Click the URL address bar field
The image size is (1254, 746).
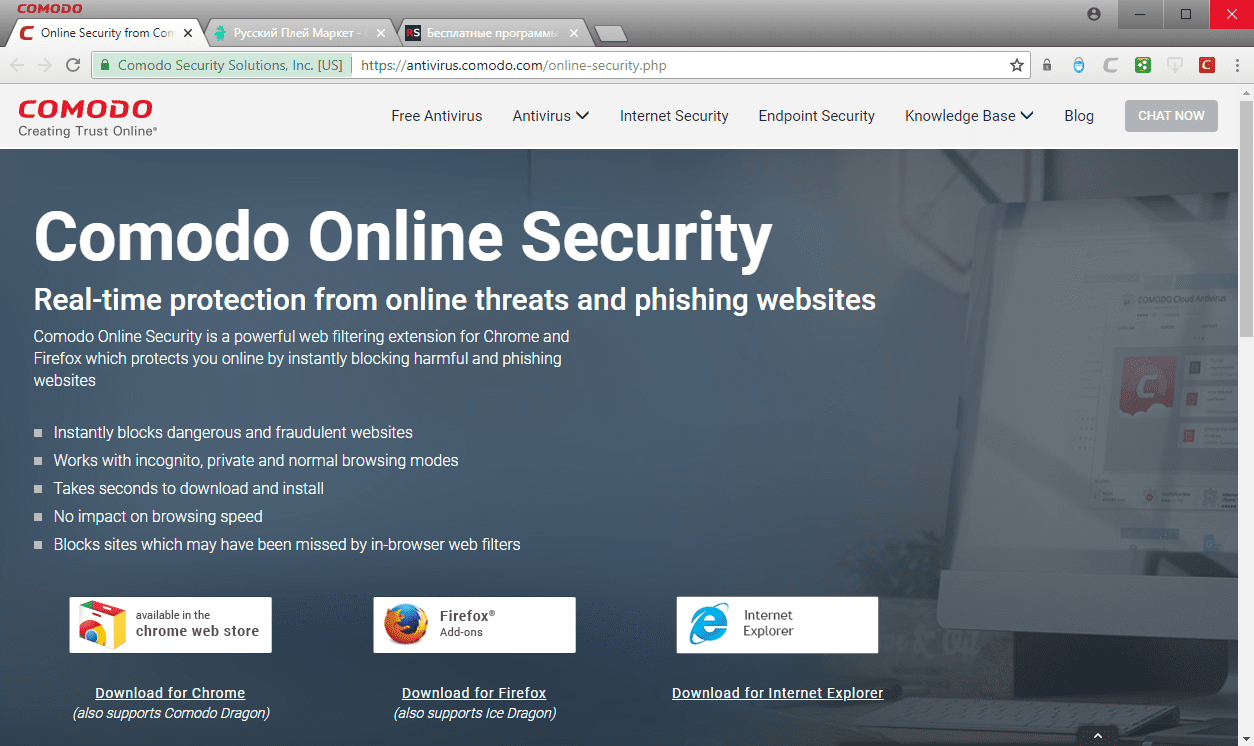680,65
